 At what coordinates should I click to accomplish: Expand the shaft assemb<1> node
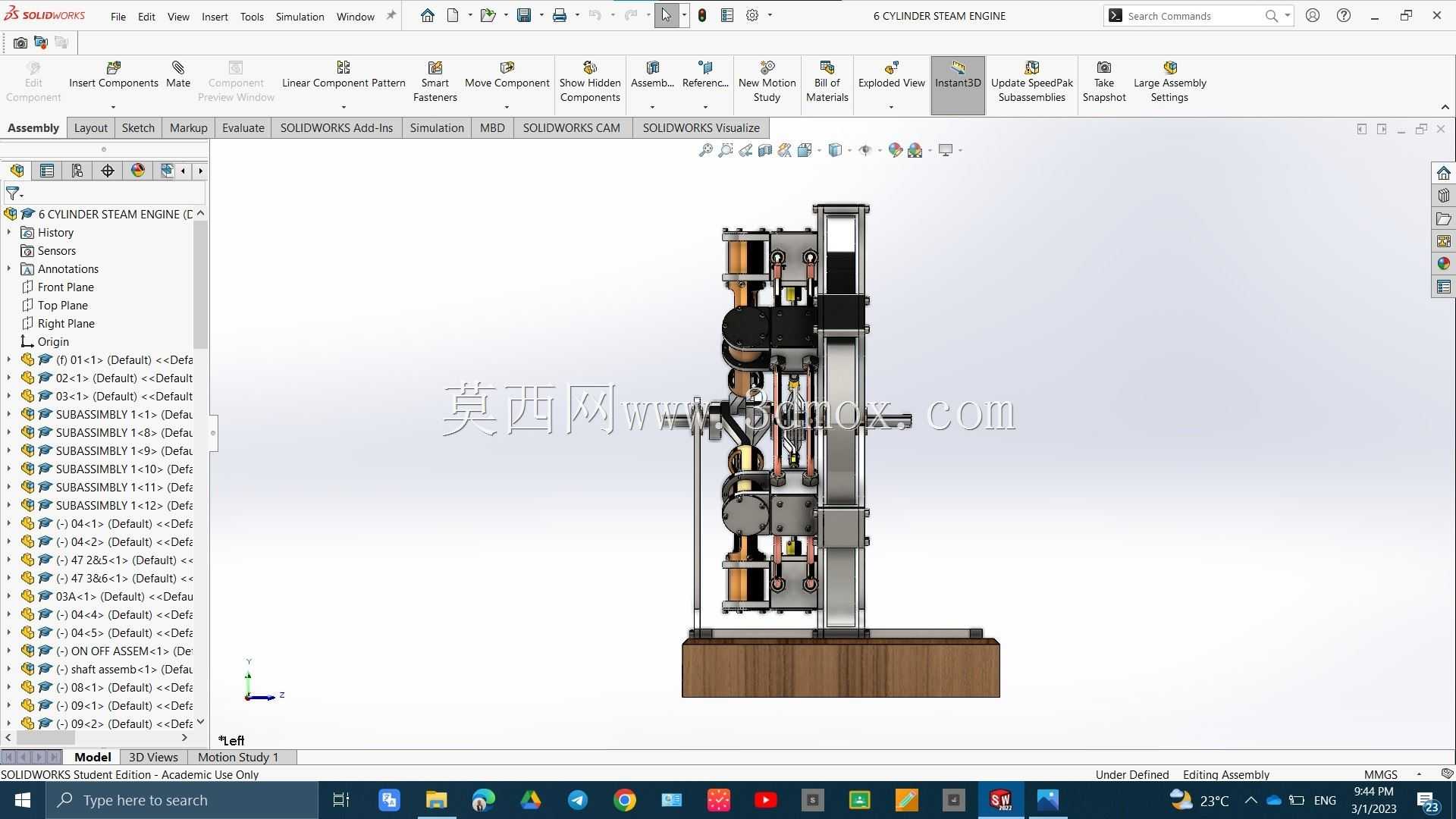(9, 670)
